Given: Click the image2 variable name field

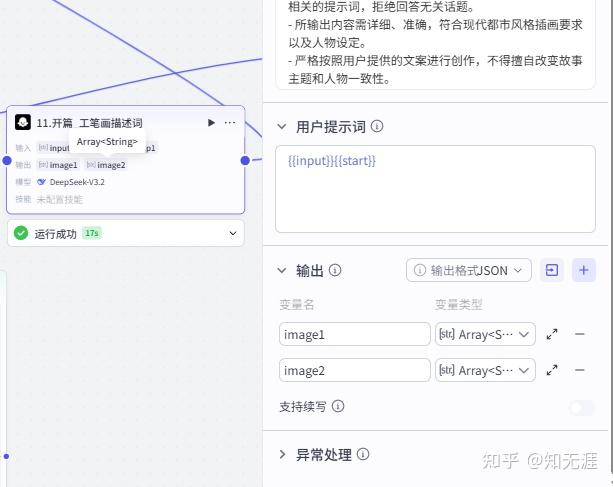Looking at the screenshot, I should coord(355,370).
